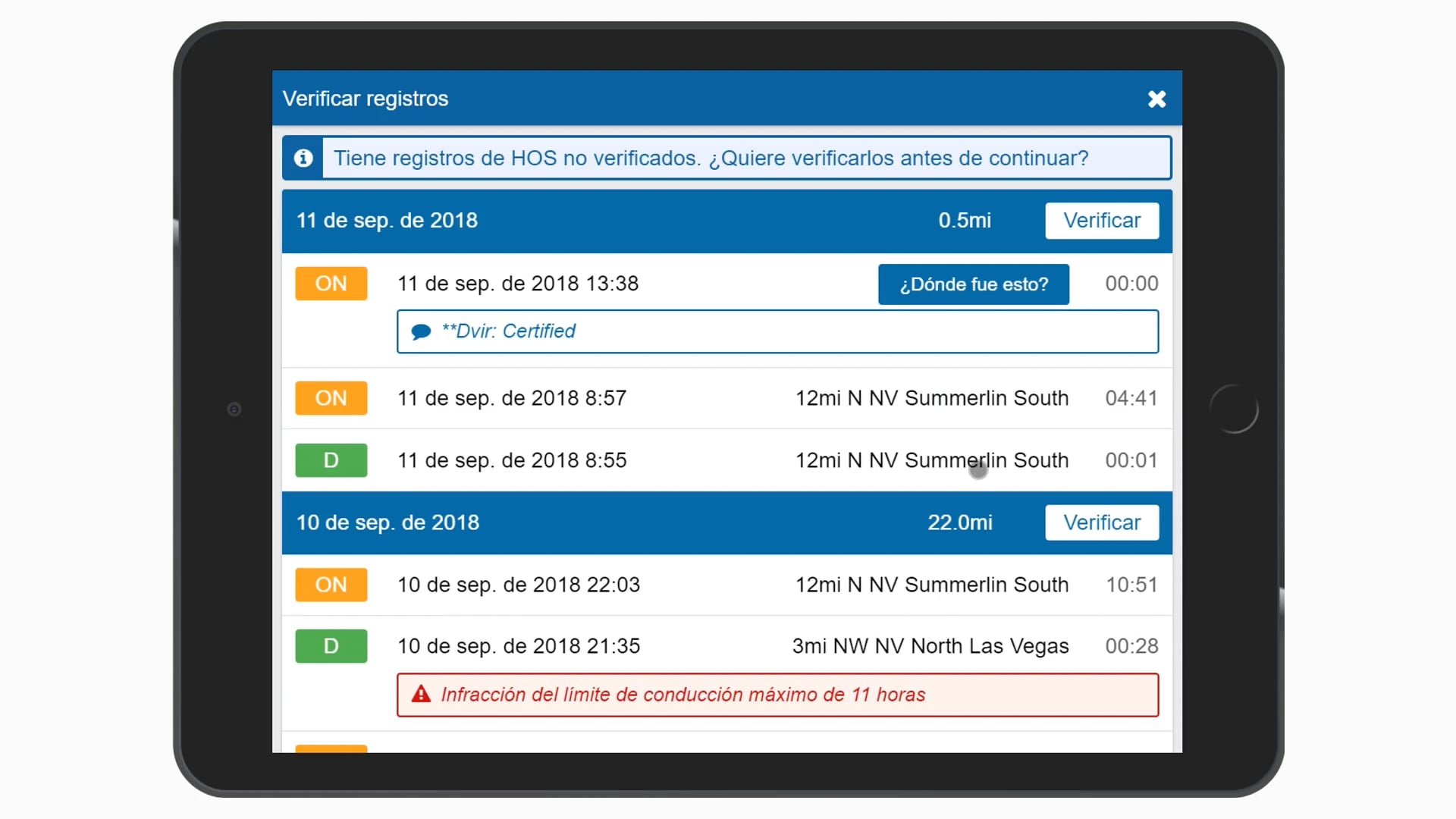Select the ON badge for 8:57 entry
The image size is (1456, 819).
331,398
